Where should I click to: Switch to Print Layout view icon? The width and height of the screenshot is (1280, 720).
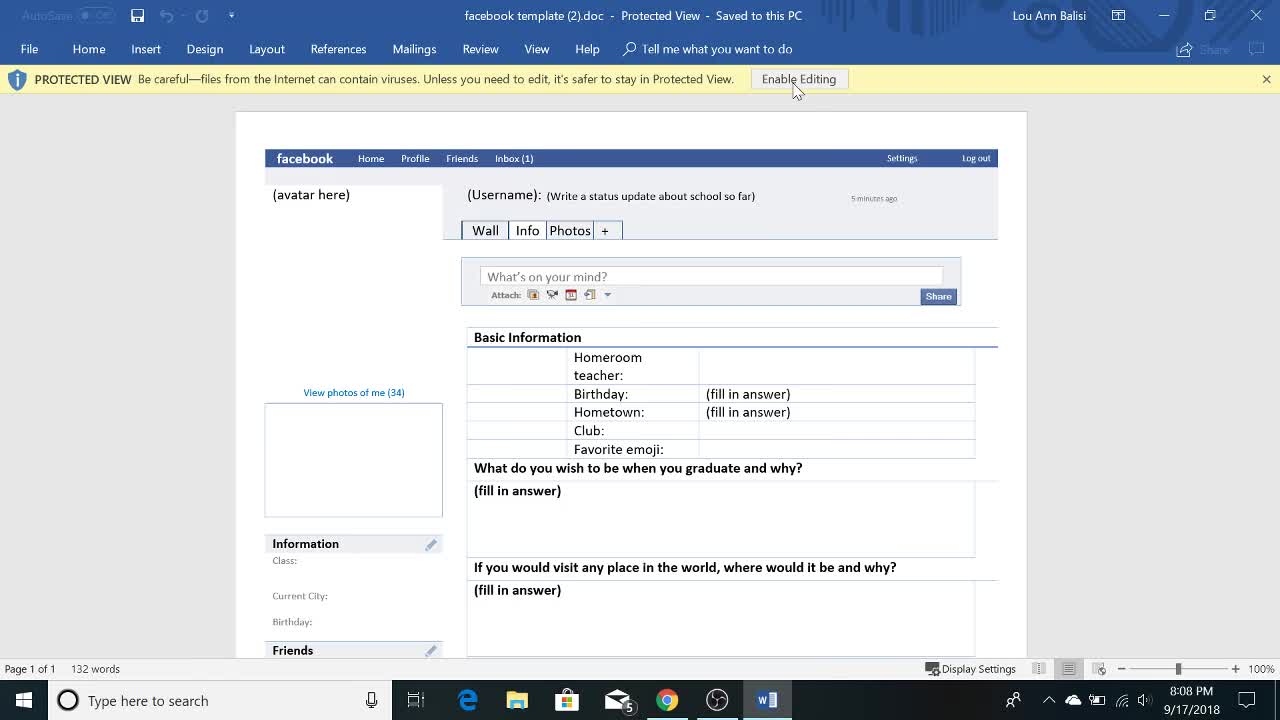[x=1069, y=669]
